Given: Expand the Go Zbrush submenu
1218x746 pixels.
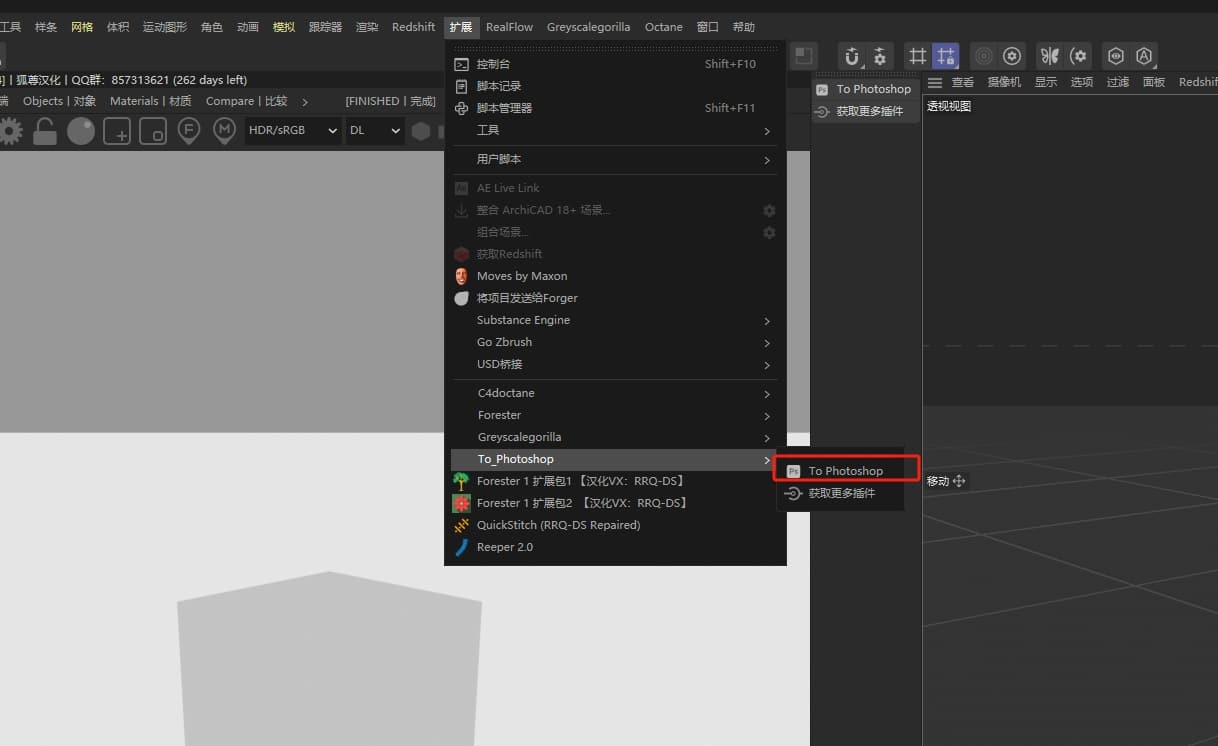Looking at the screenshot, I should [615, 342].
